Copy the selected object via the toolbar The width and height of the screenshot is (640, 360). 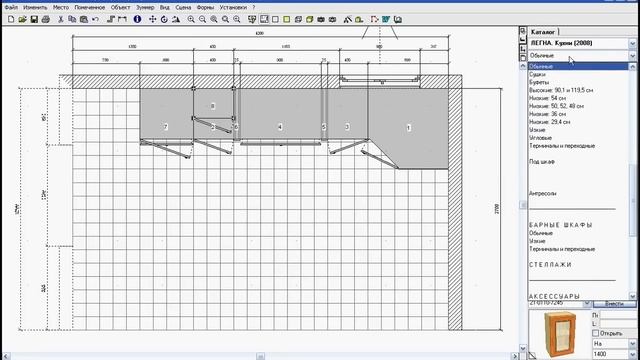[x=72, y=19]
